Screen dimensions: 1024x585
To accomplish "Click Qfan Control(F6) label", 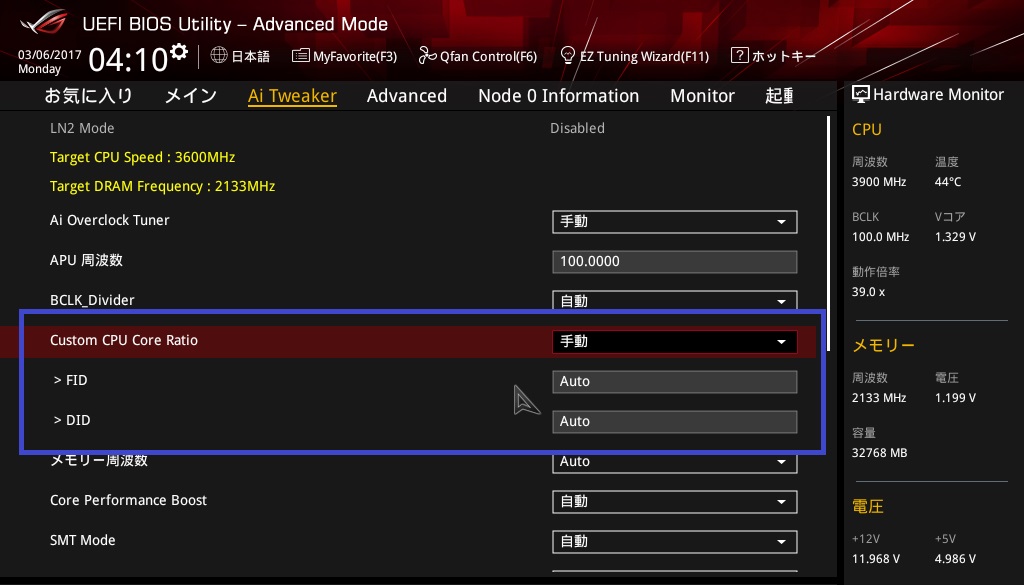I will click(488, 56).
